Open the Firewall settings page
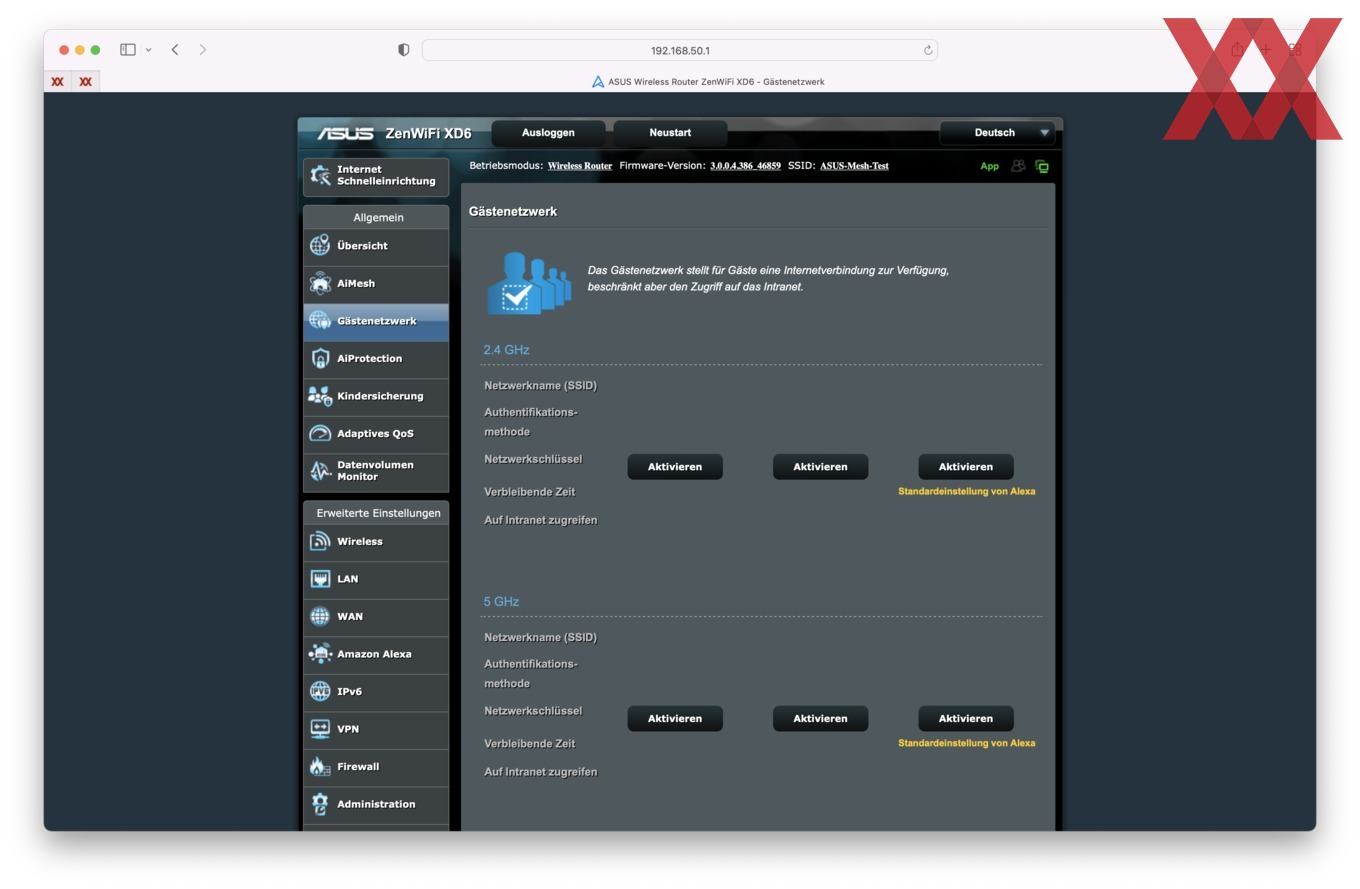Screen dimensions: 1360x889 (x=376, y=767)
